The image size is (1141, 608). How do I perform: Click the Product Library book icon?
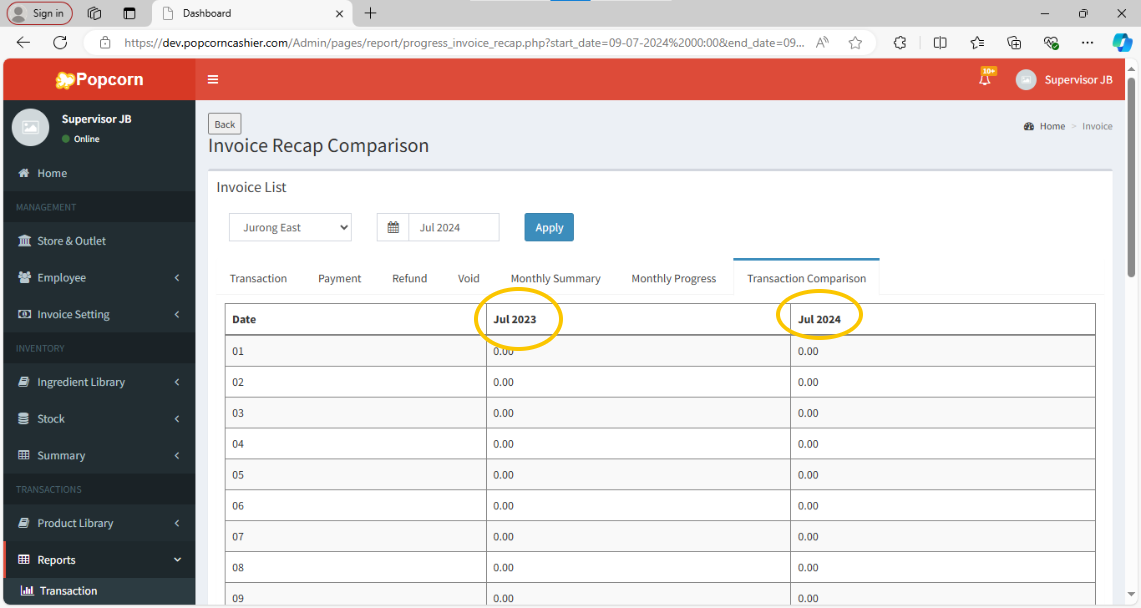pyautogui.click(x=24, y=523)
